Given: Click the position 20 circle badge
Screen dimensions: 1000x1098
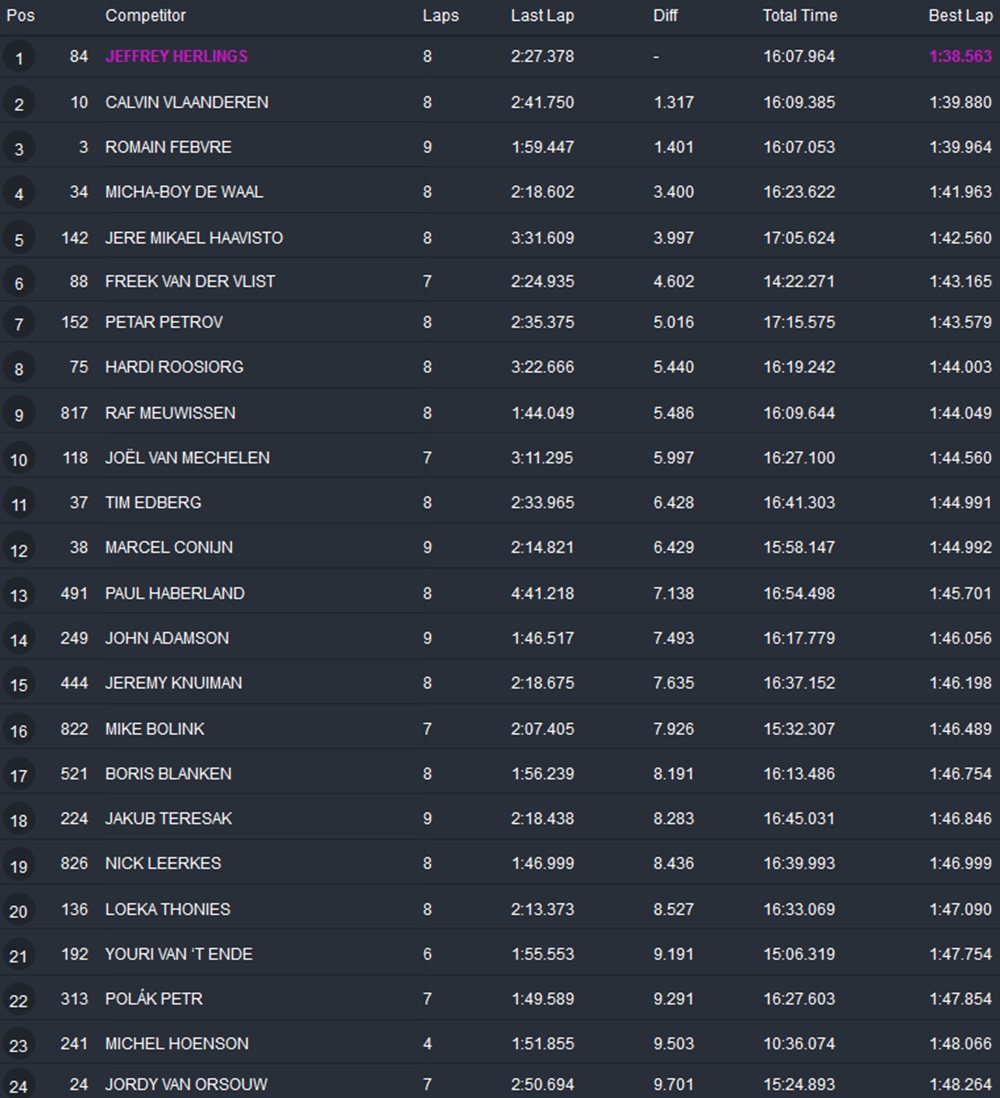Looking at the screenshot, I should (18, 911).
